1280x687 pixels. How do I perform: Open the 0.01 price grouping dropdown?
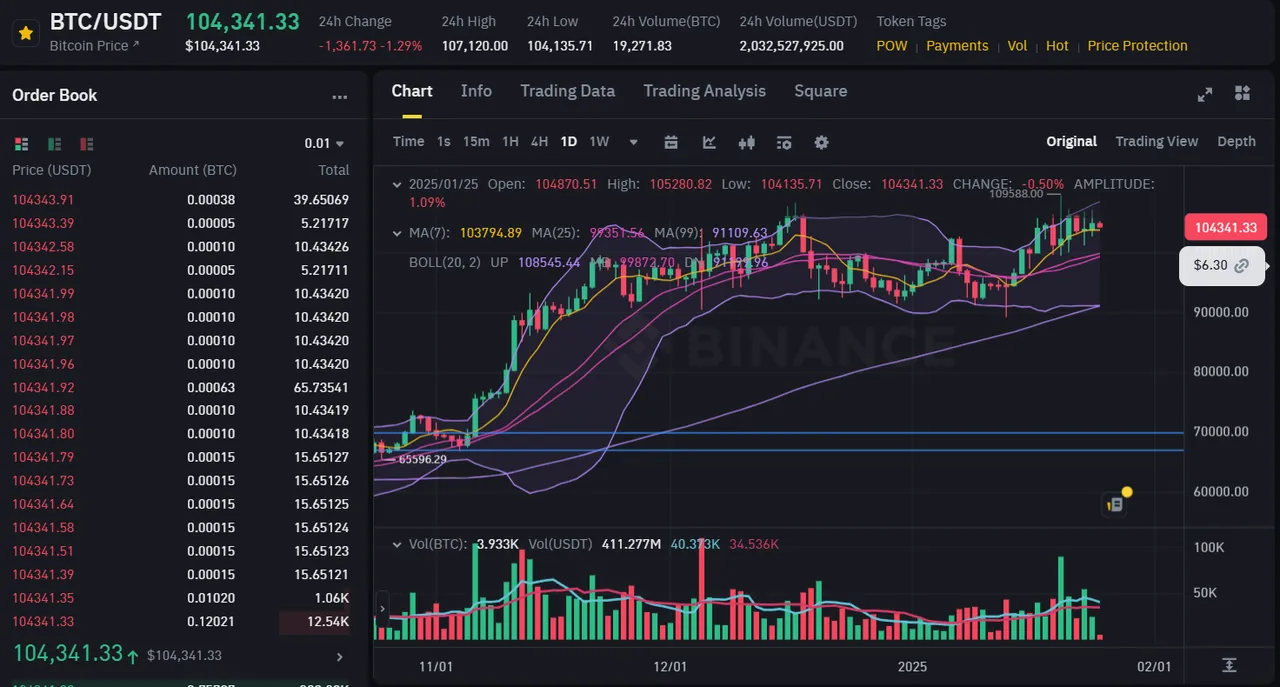pyautogui.click(x=324, y=143)
